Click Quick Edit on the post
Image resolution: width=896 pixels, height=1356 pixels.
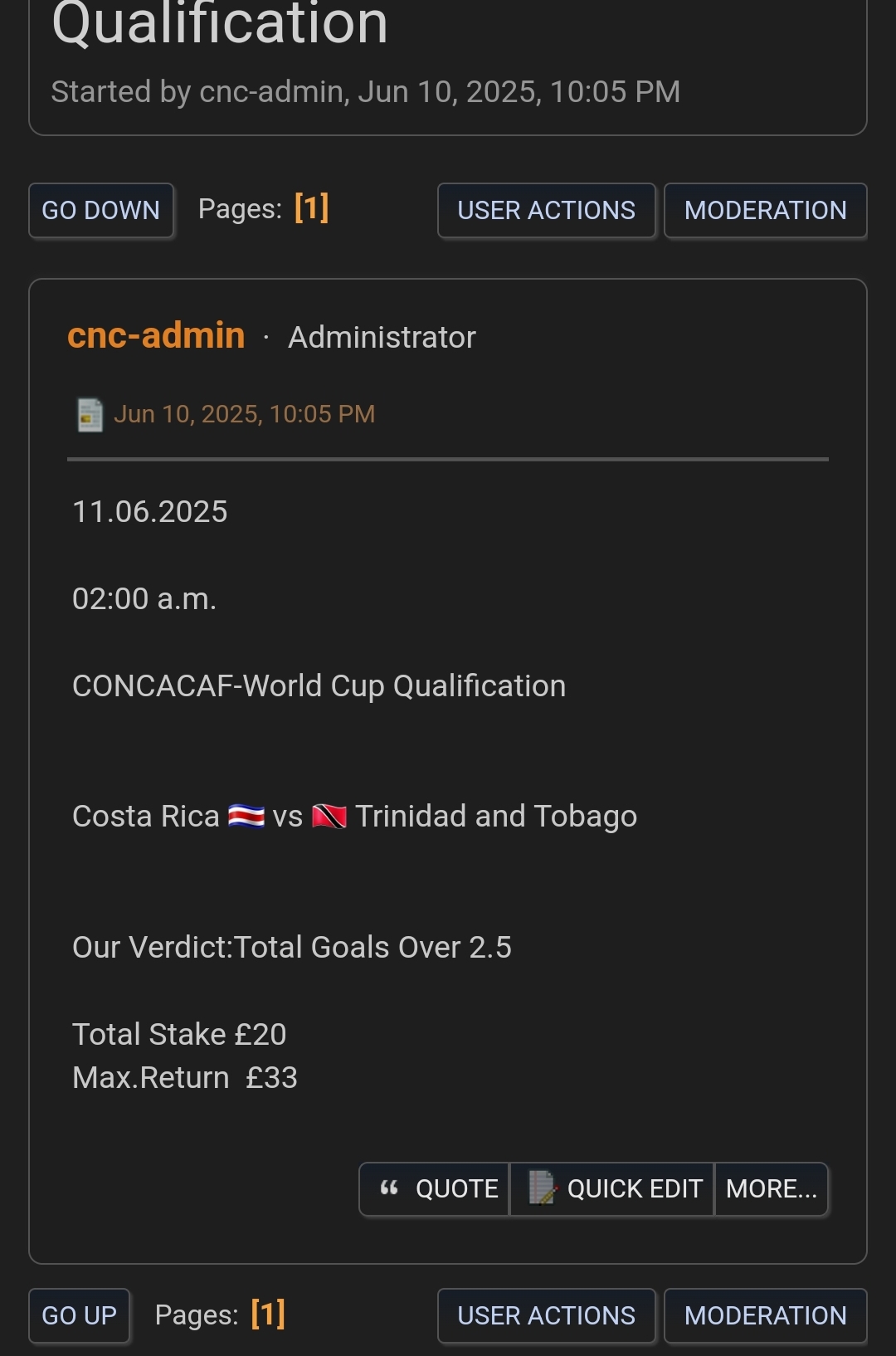tap(612, 1189)
